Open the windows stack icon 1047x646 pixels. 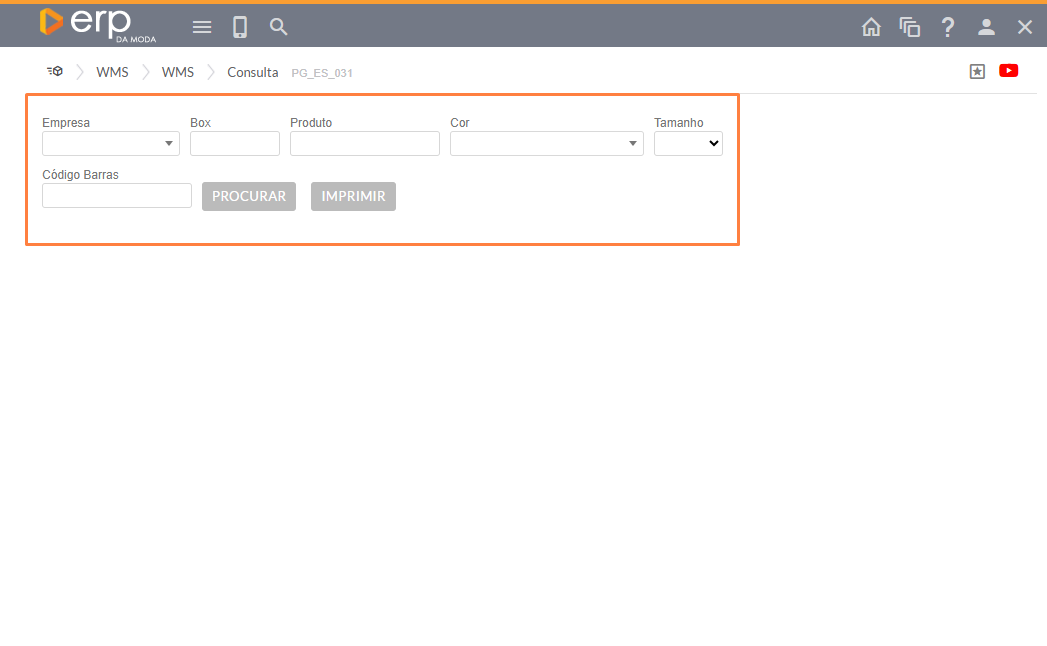(x=909, y=27)
